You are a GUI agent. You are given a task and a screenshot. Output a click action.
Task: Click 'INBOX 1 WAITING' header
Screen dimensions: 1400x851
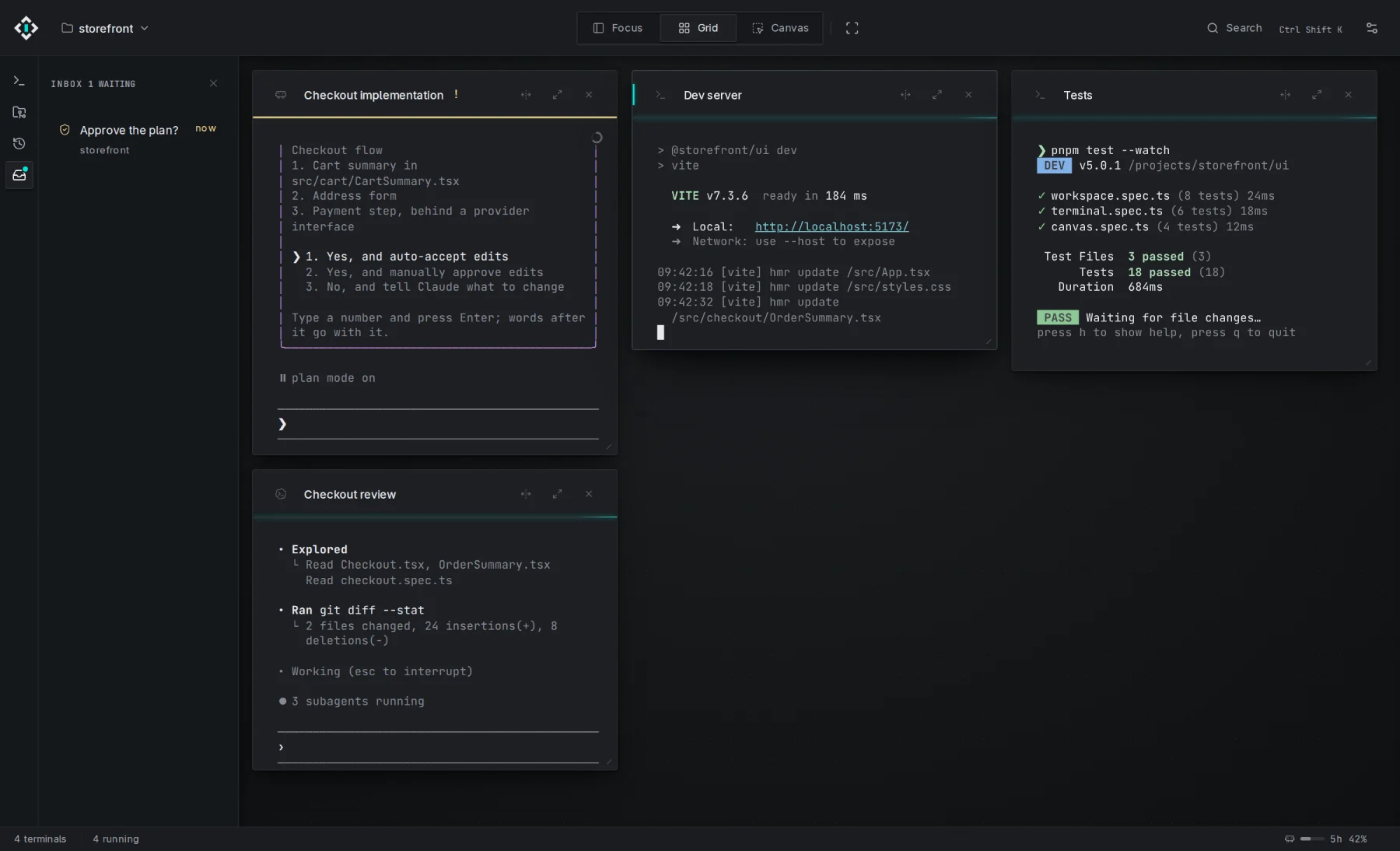point(93,84)
